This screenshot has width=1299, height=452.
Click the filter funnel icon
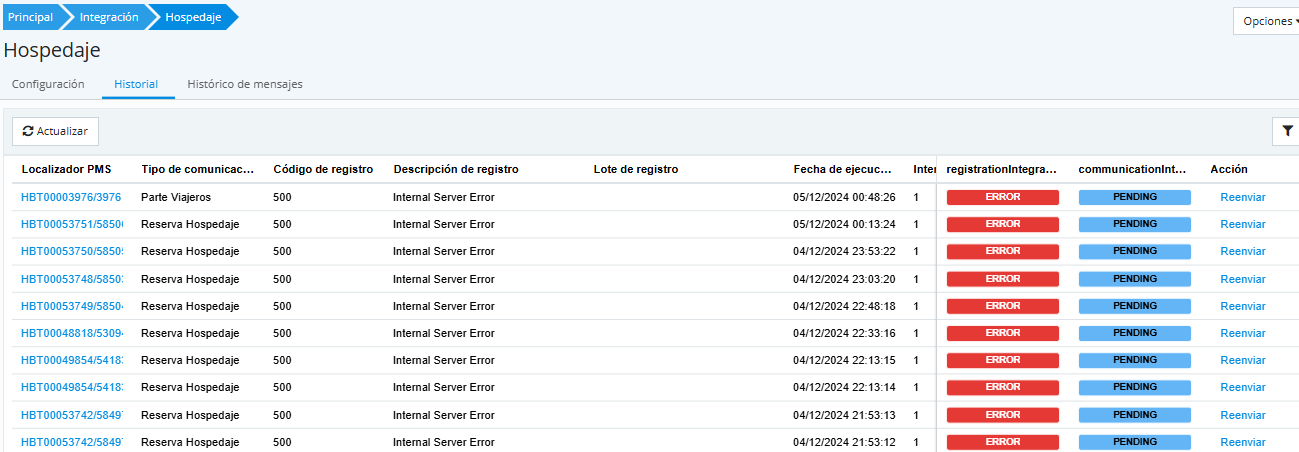(1287, 131)
